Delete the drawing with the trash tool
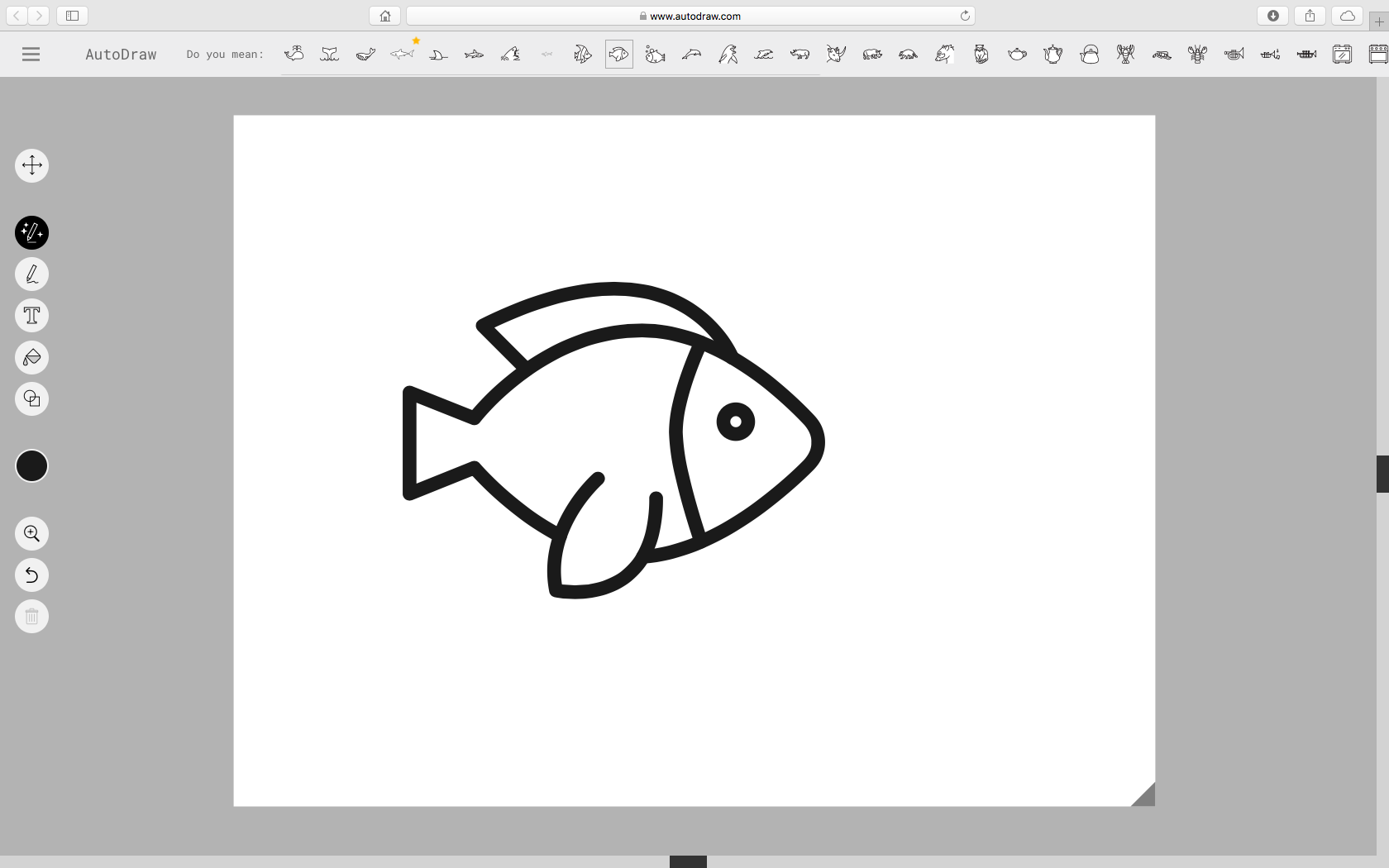 (31, 616)
